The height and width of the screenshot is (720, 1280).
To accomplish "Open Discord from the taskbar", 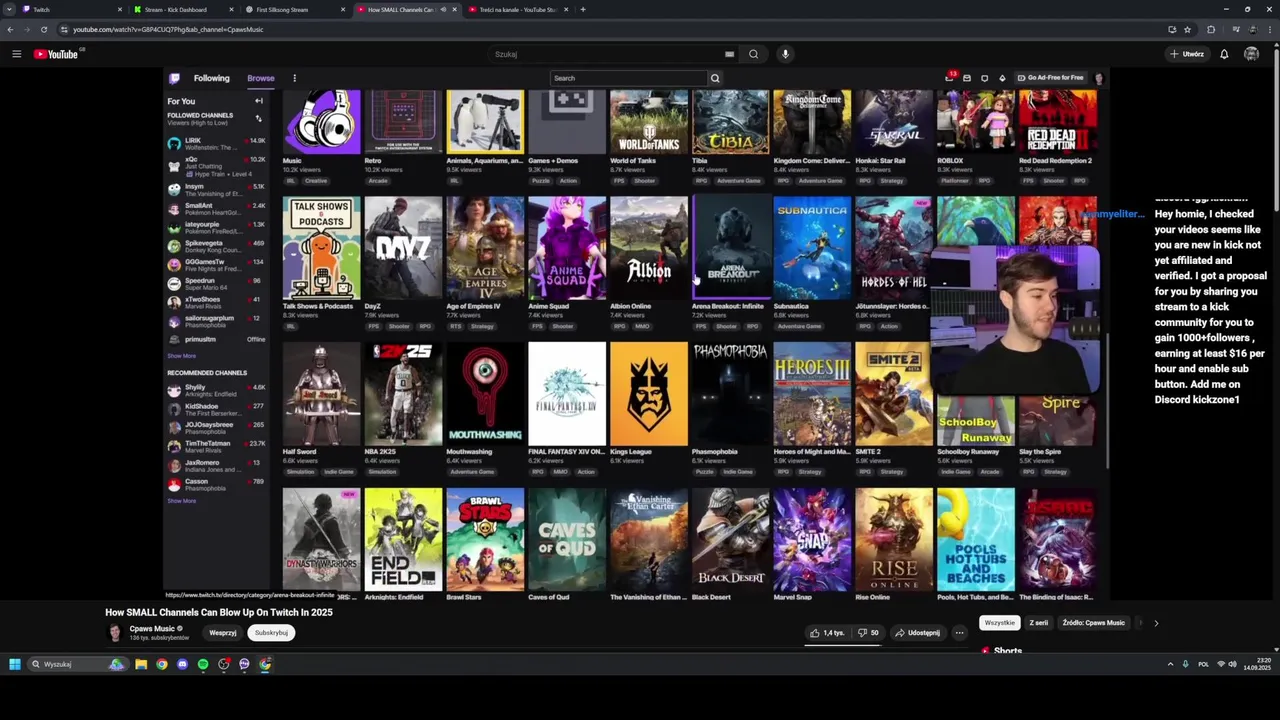I will click(182, 664).
